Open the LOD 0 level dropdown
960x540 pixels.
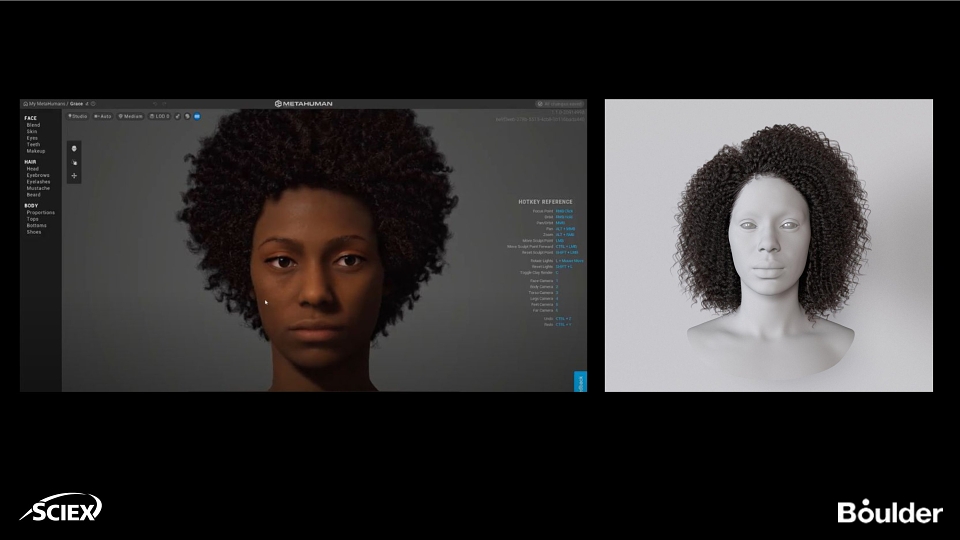pos(160,116)
